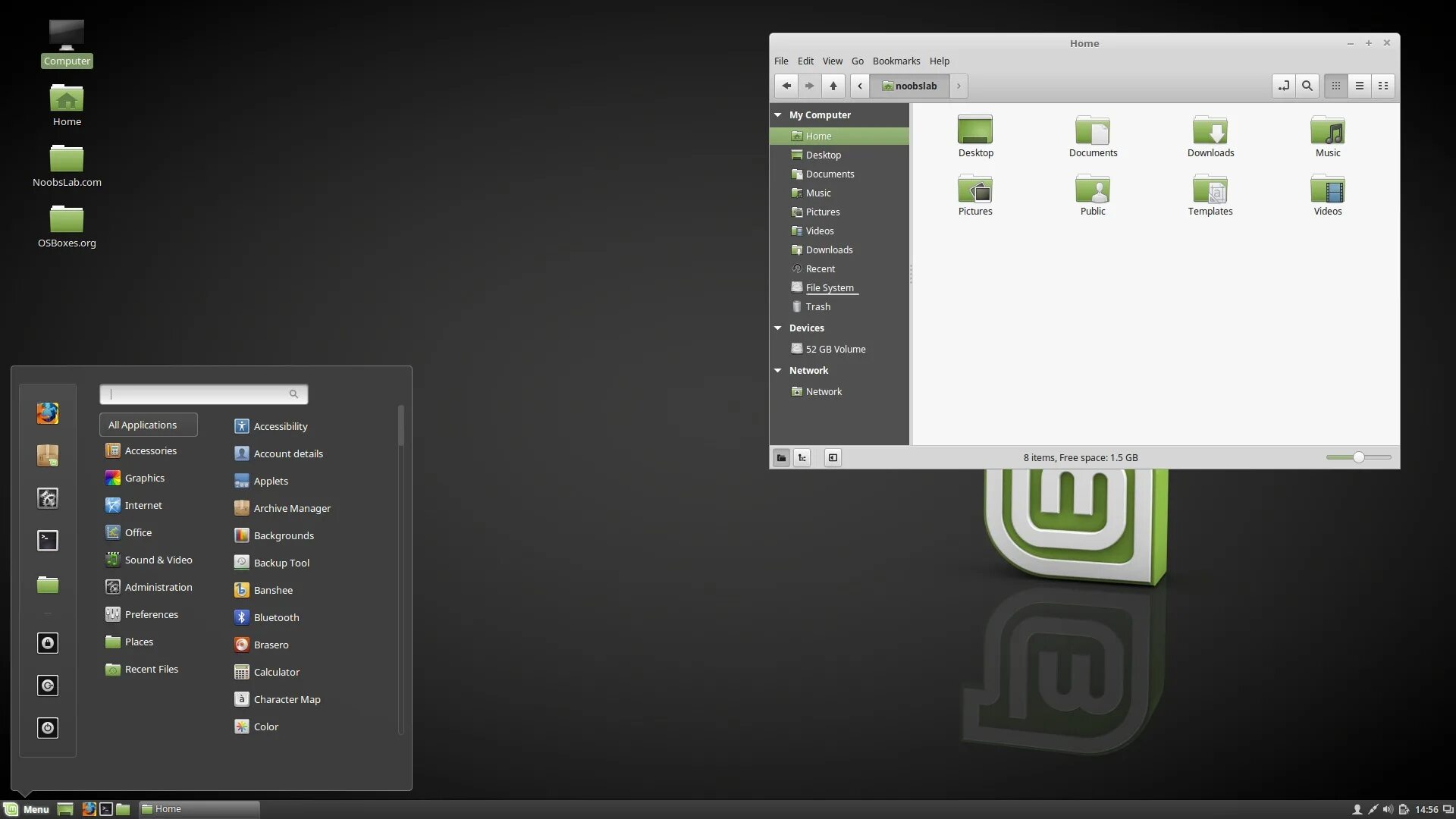Collapse the Network sidebar section
The image size is (1456, 819).
[x=777, y=371]
